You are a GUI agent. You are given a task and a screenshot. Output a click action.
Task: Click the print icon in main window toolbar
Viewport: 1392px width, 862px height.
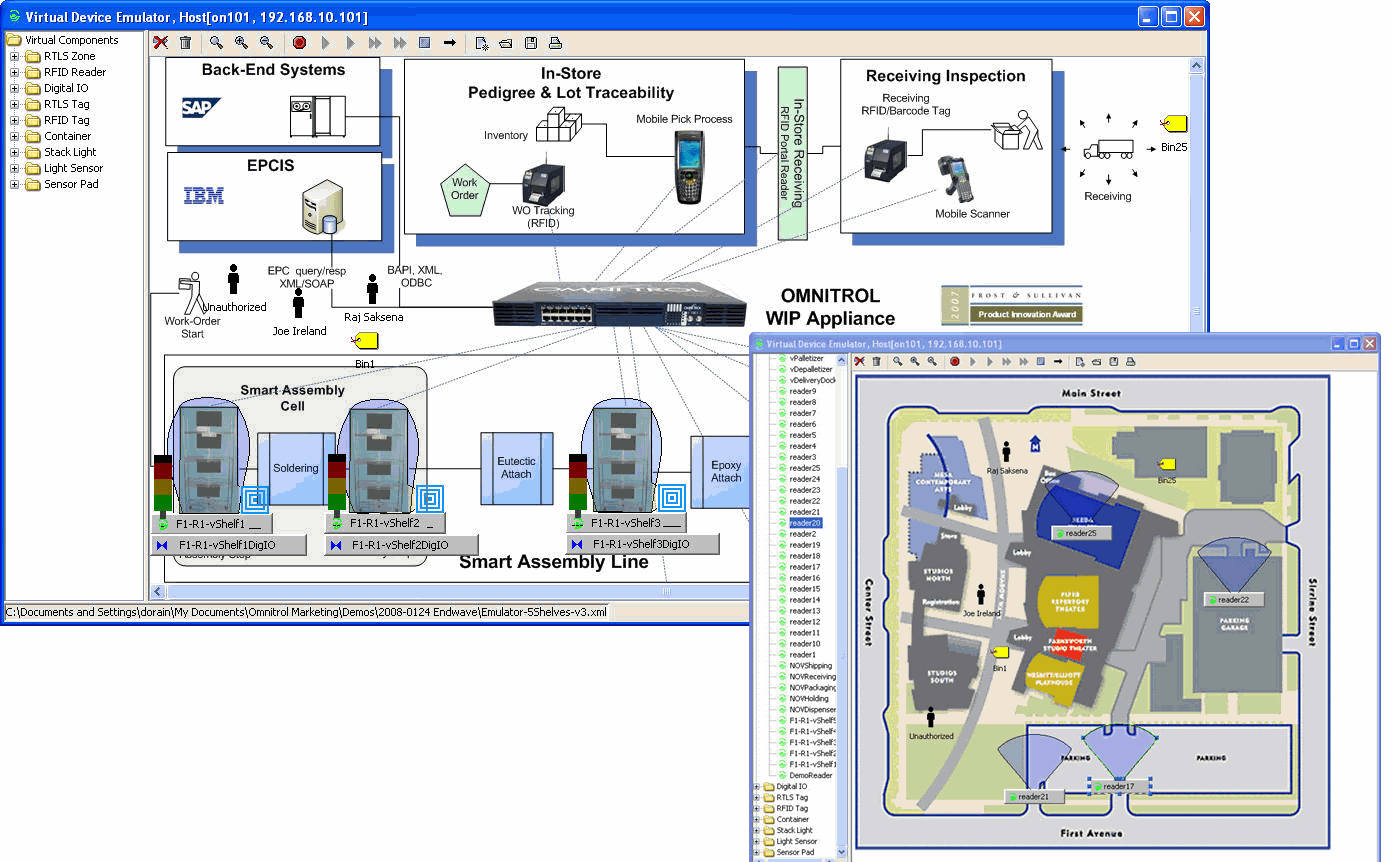(x=555, y=43)
